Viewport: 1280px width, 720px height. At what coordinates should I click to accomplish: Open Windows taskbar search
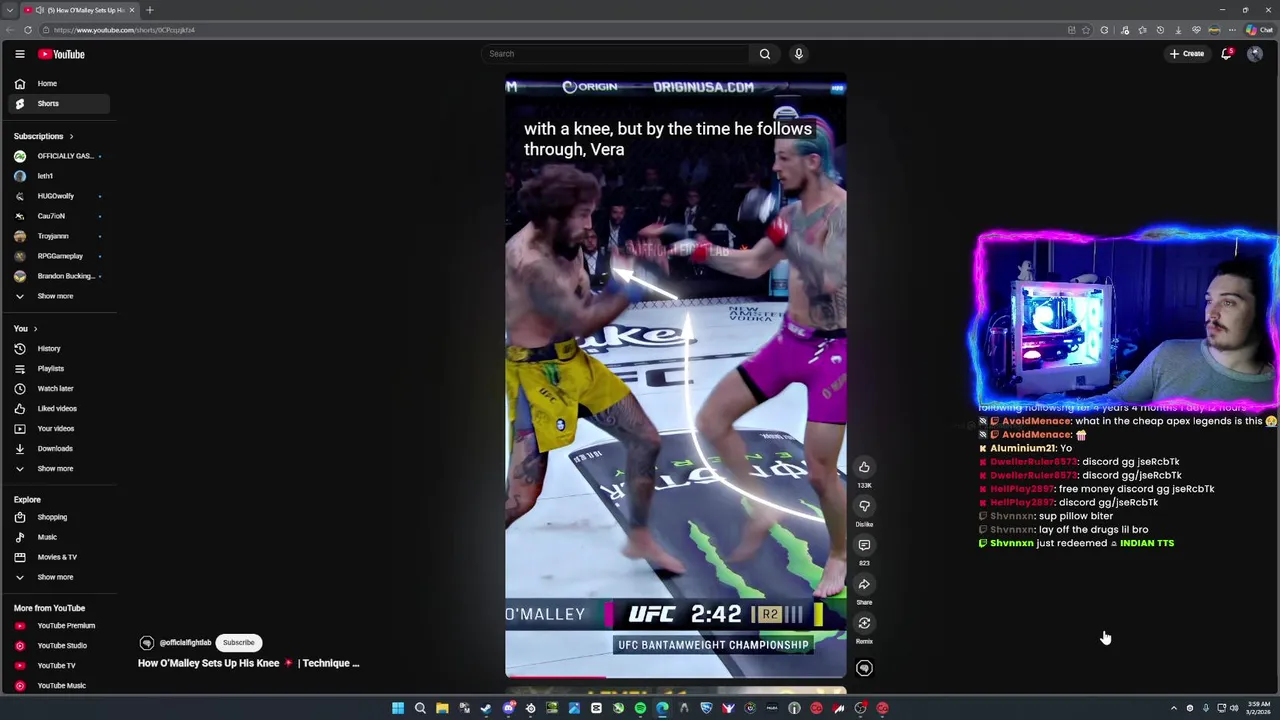click(x=420, y=708)
